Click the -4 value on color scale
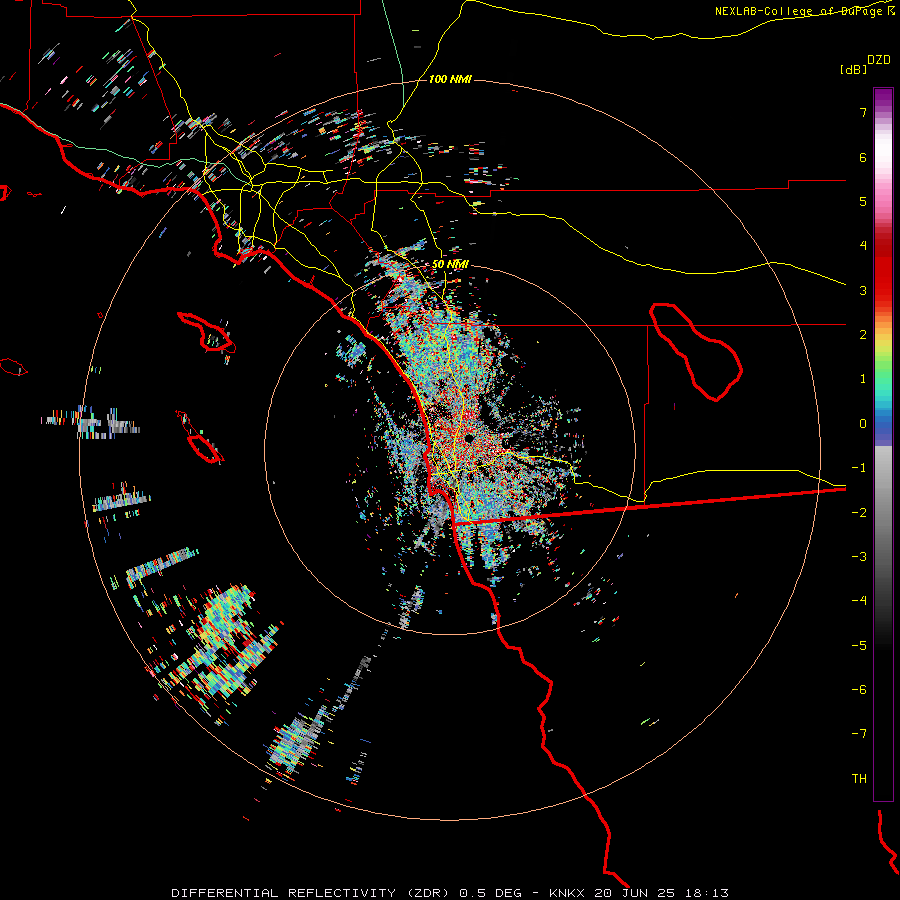 tap(859, 601)
